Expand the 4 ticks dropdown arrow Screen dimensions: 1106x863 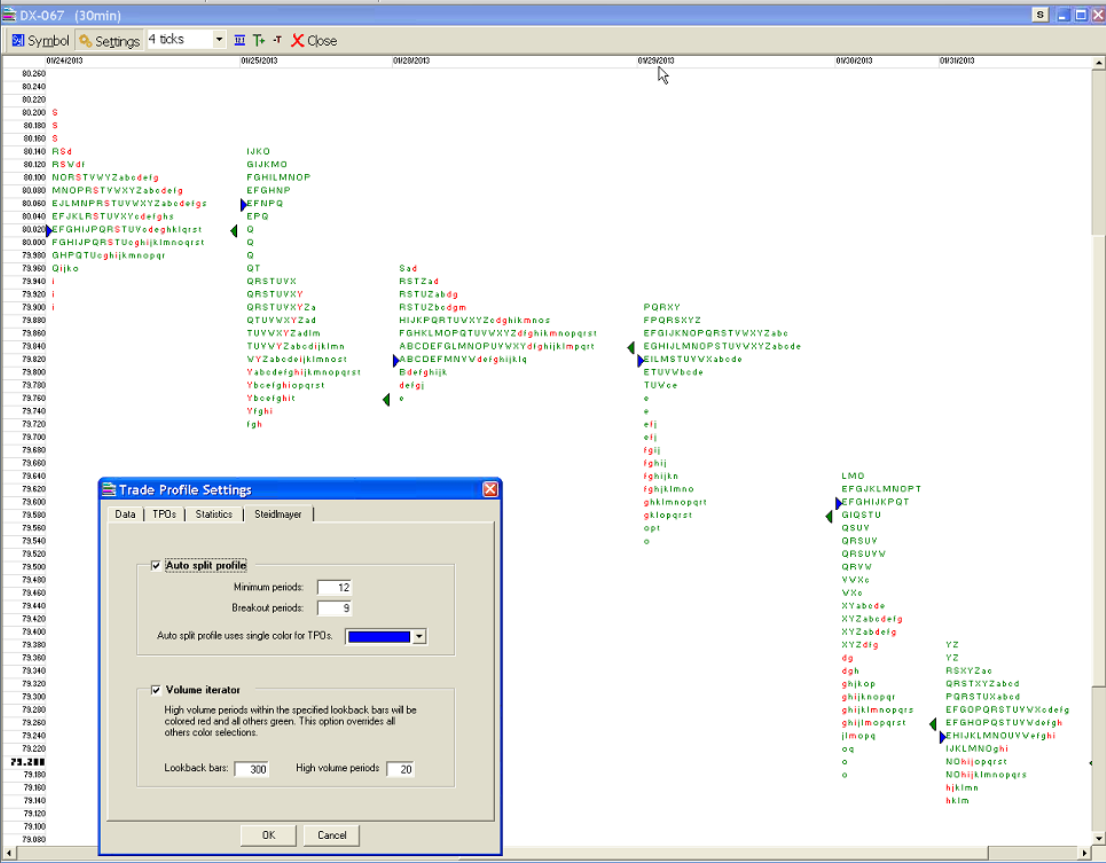click(219, 40)
